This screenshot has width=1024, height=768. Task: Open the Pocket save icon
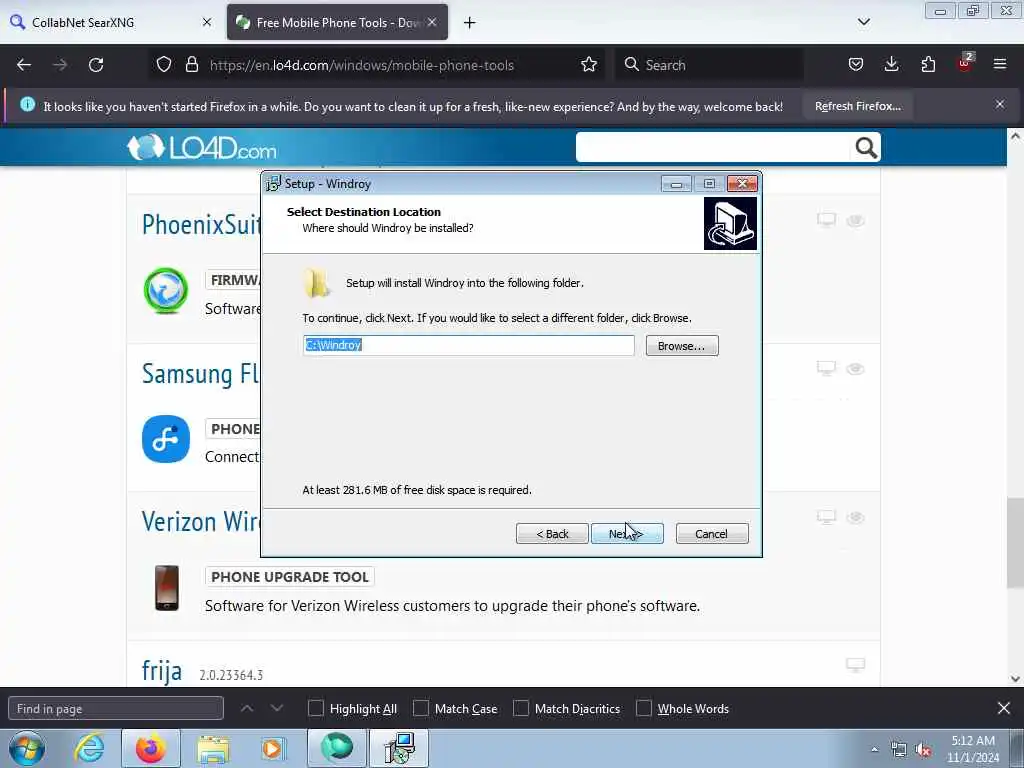[856, 65]
